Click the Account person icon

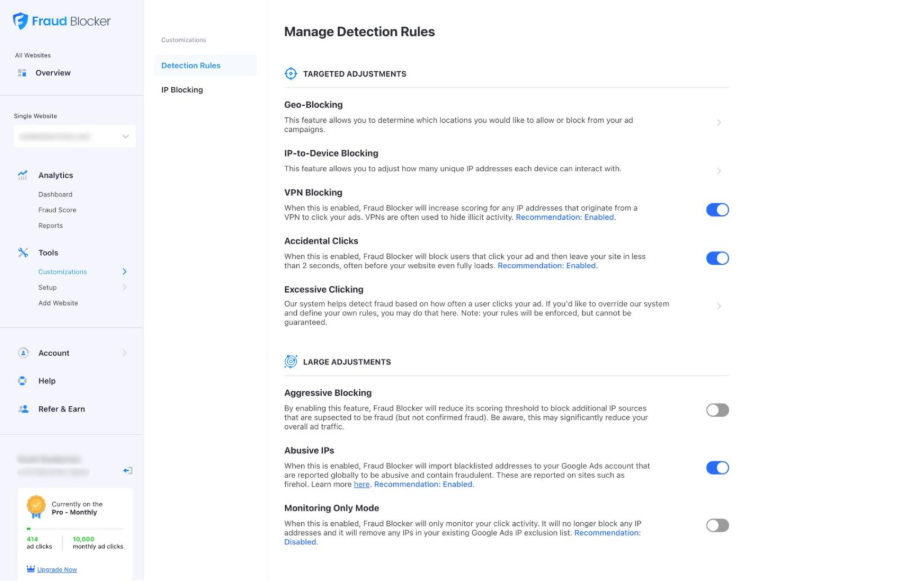(x=22, y=353)
